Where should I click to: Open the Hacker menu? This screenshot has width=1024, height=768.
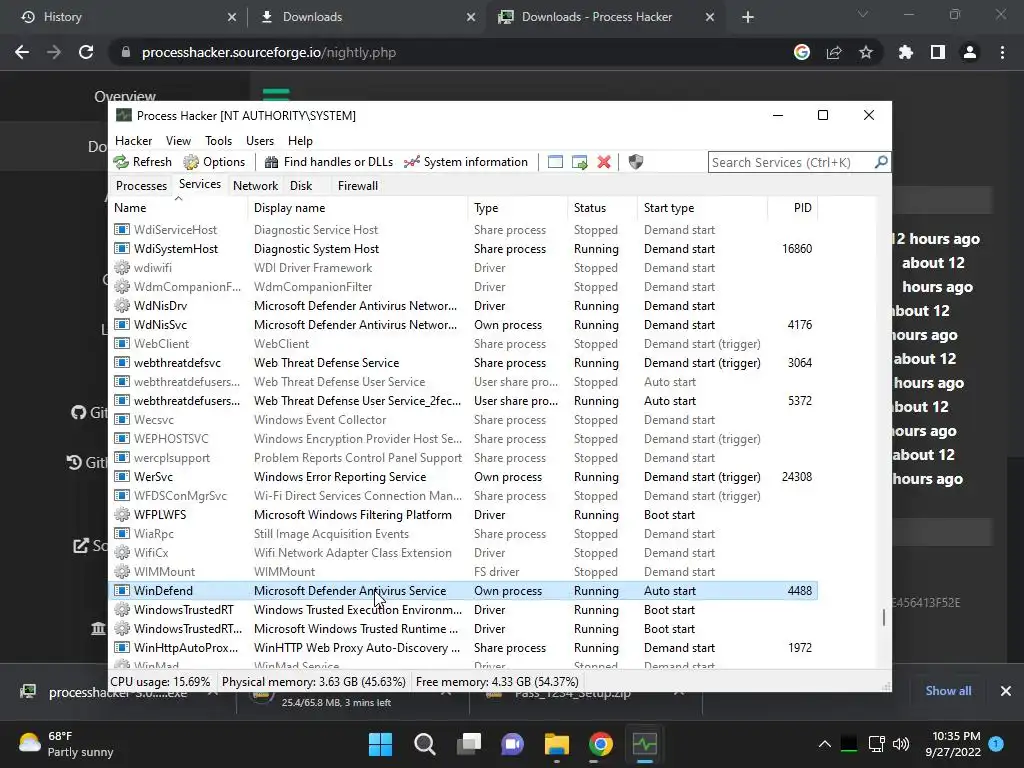133,141
